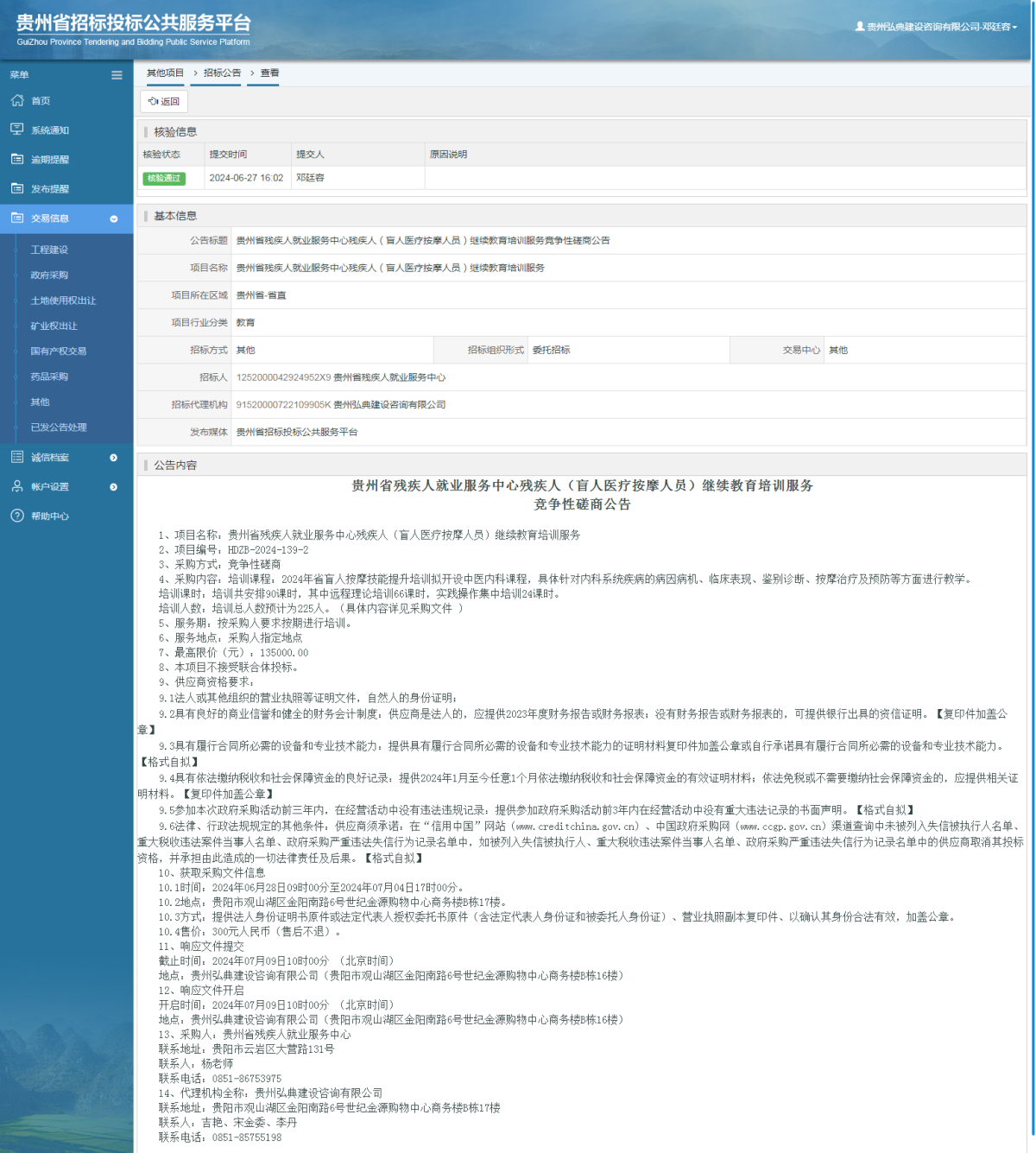Click the 核验信息 section header
The image size is (1036, 1153).
[x=175, y=132]
